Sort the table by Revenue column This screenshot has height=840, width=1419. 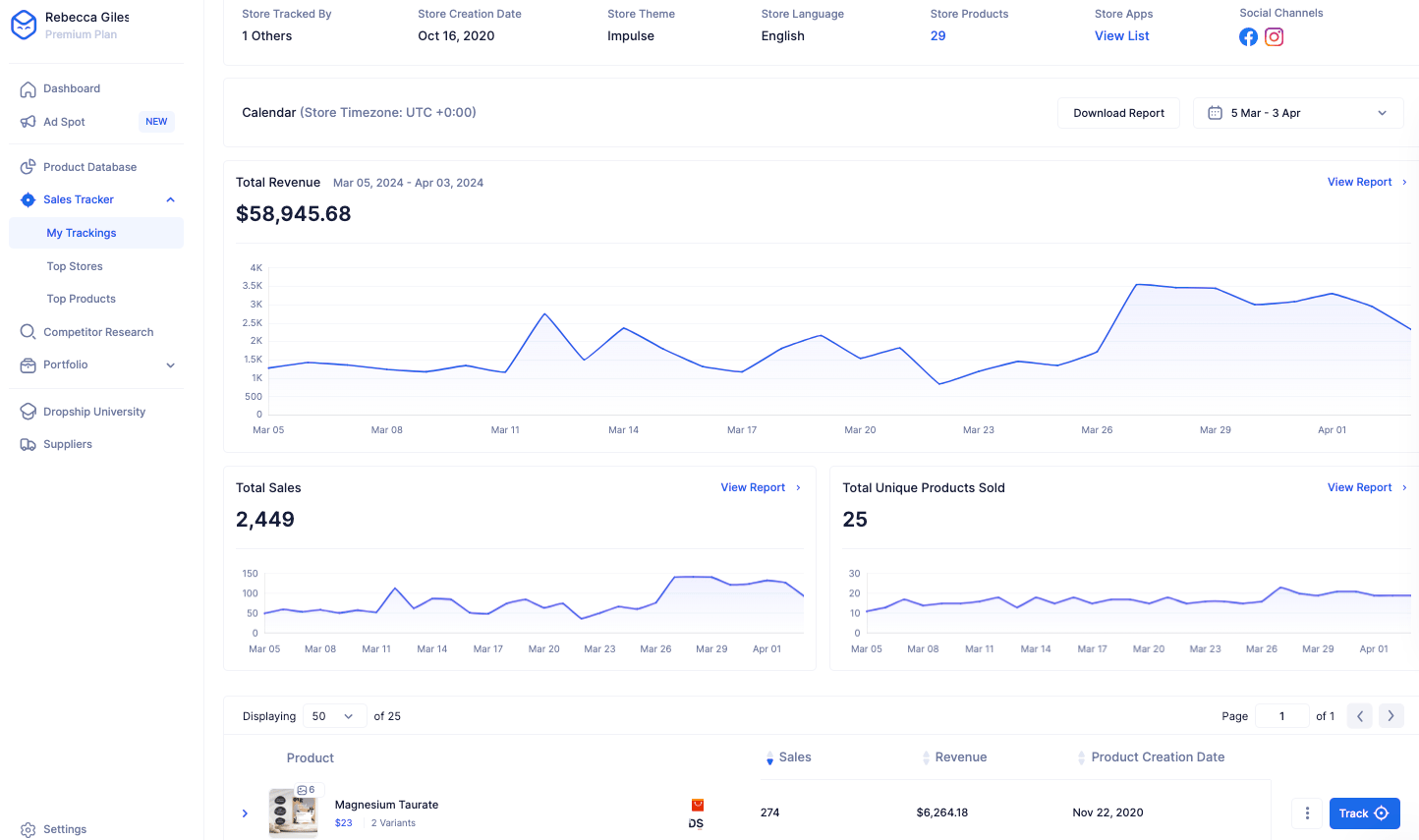point(960,757)
